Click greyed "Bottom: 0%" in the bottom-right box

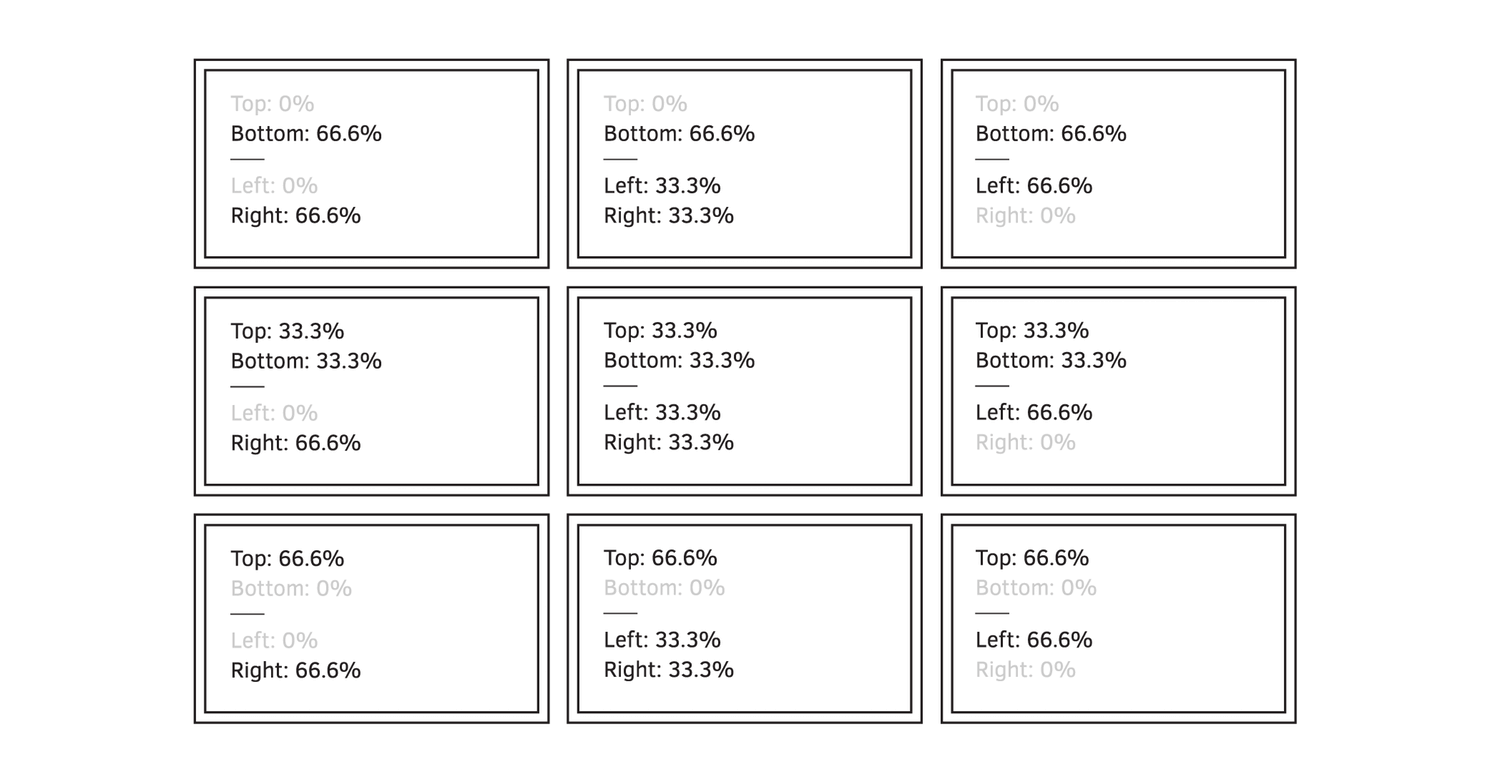pos(1036,589)
